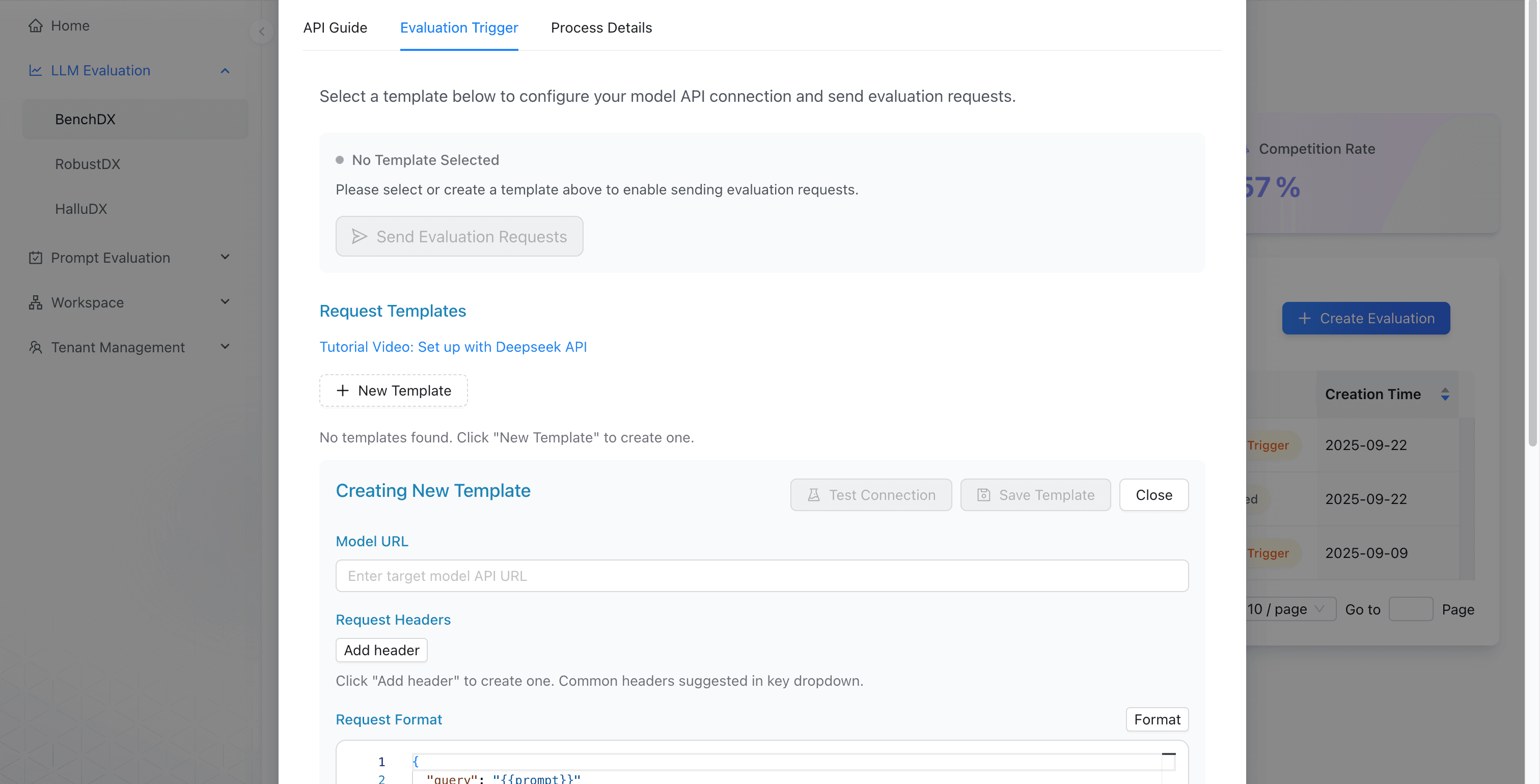Open the Deepseek API tutorial video link
The width and height of the screenshot is (1540, 784).
click(453, 347)
